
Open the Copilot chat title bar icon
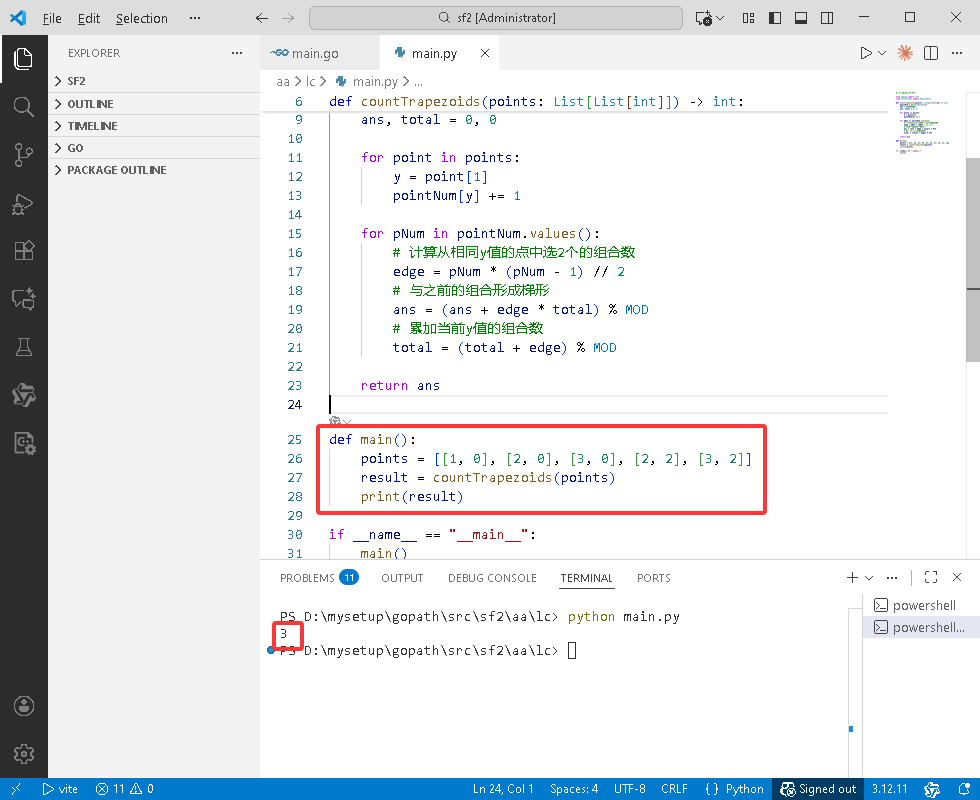704,18
